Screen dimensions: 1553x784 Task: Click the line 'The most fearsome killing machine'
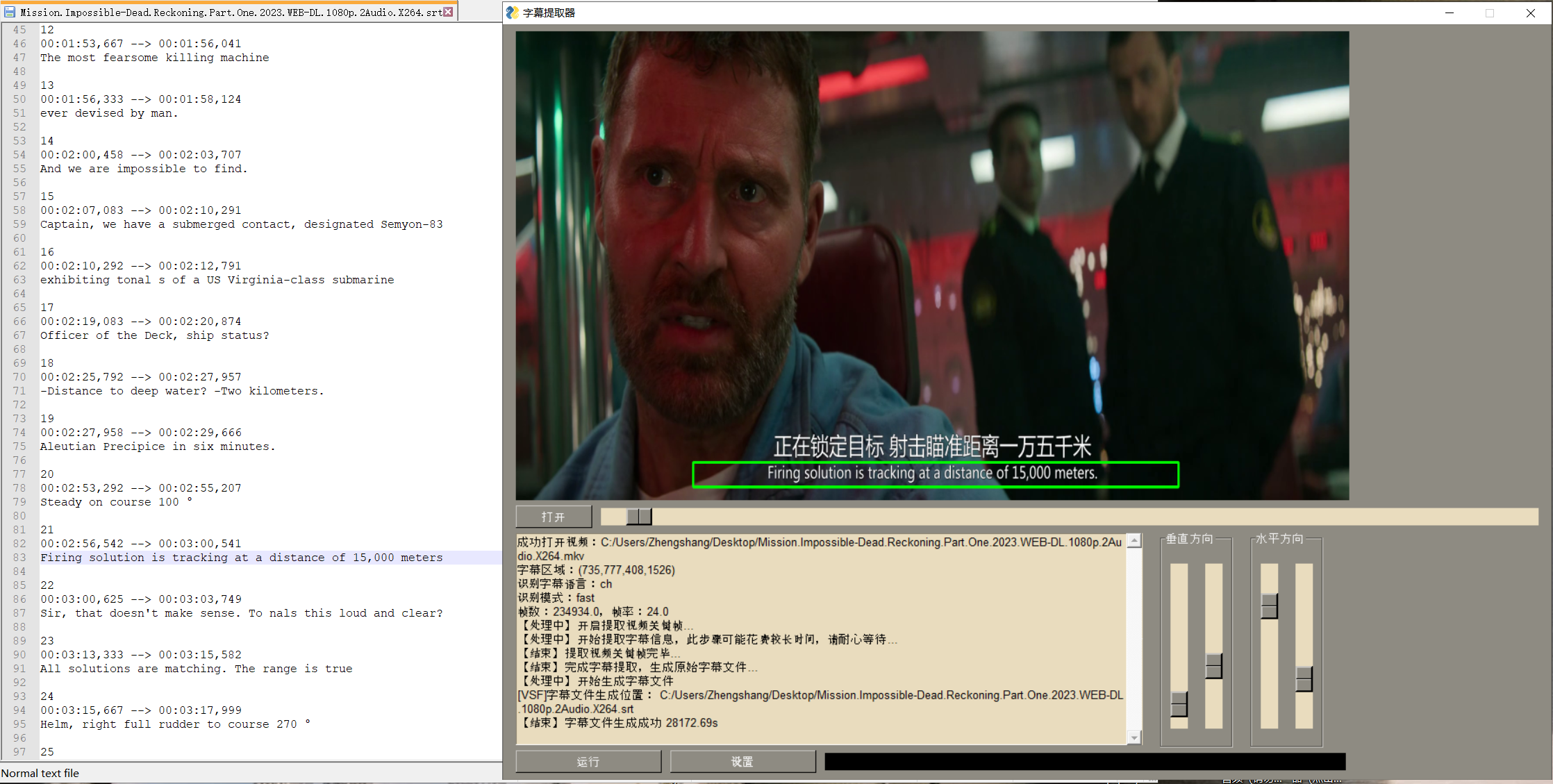tap(154, 58)
